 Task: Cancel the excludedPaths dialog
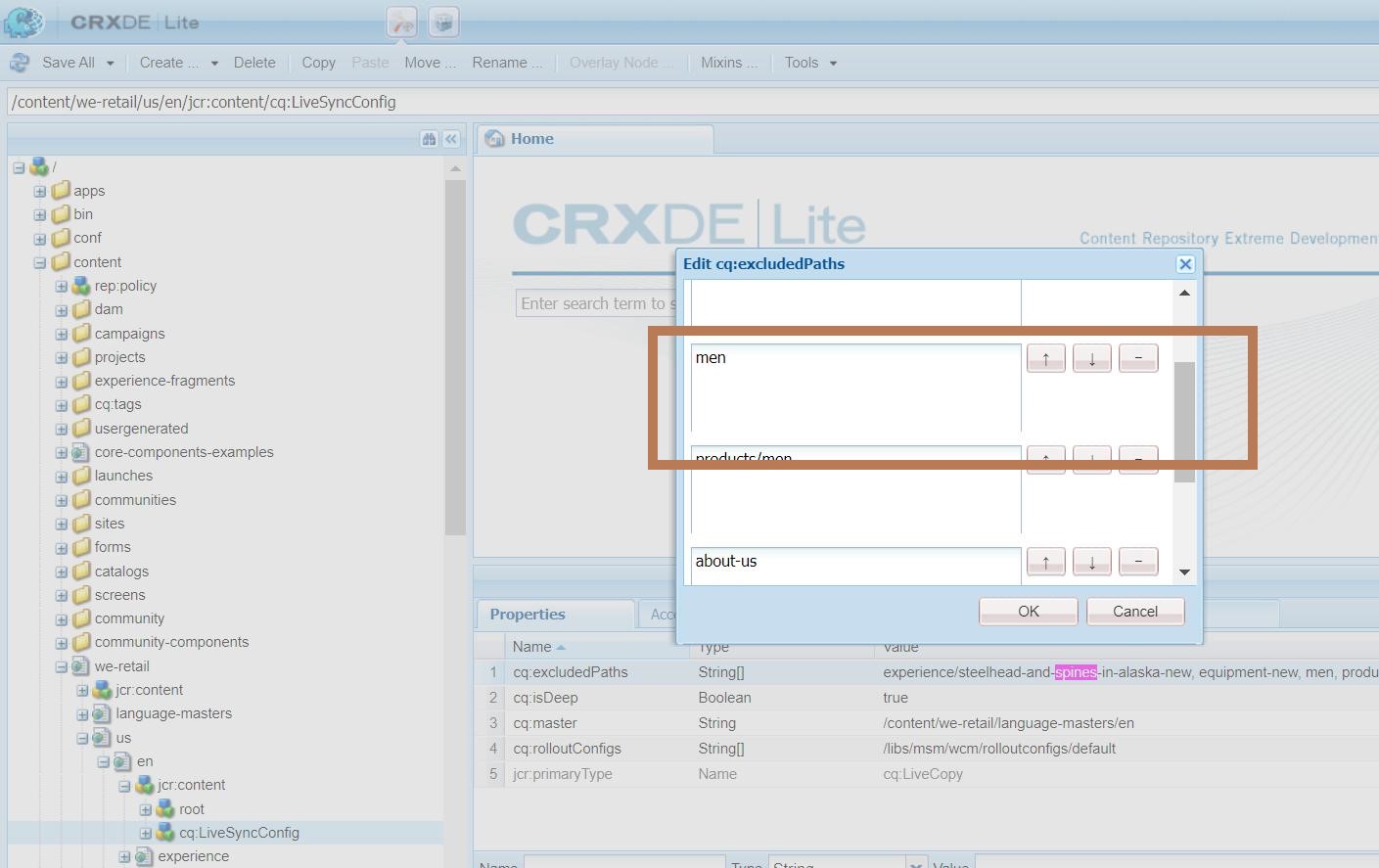1135,612
